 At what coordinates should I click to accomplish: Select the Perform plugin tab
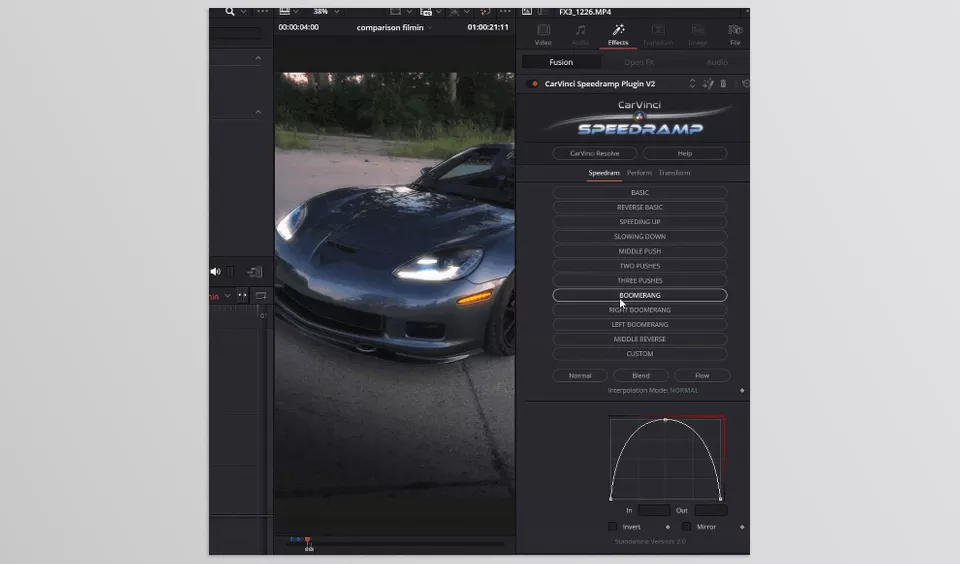point(639,173)
